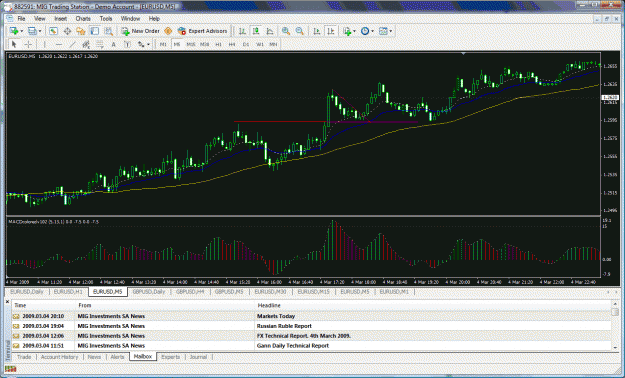Viewport: 625px width, 378px height.
Task: Select the vertical line tool
Action: coord(45,44)
